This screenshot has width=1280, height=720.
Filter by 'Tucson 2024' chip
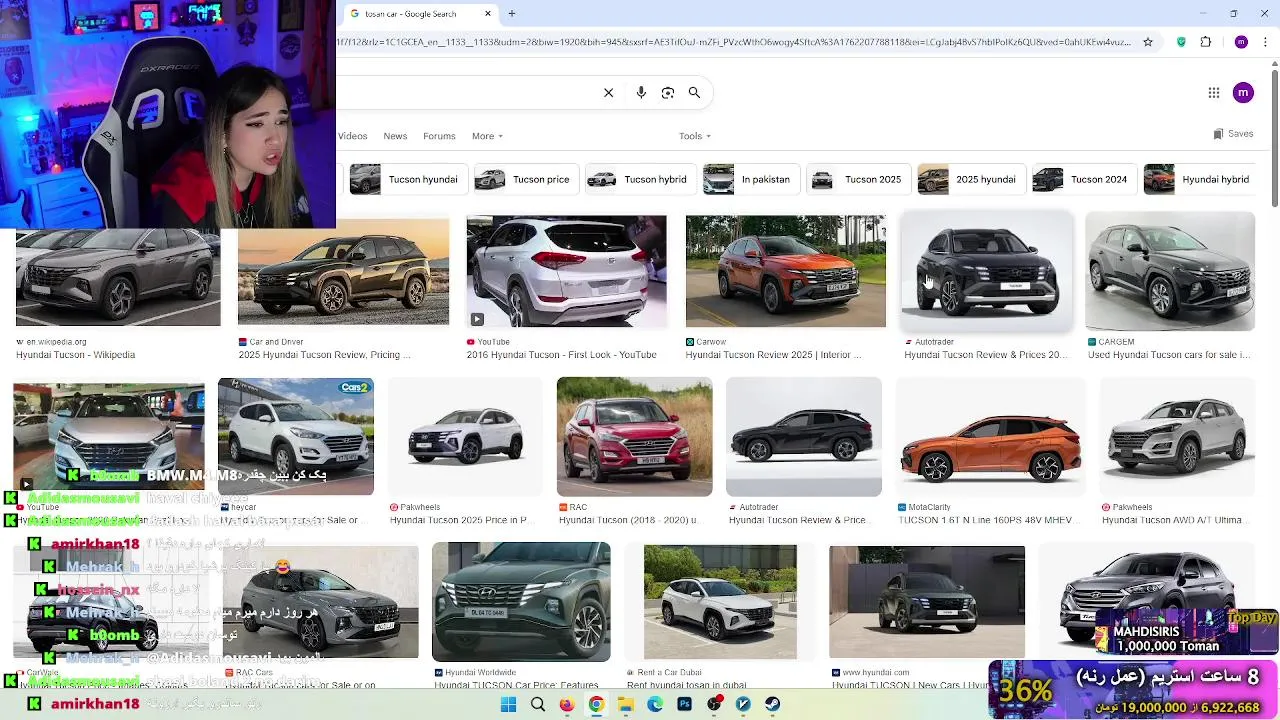pos(1084,179)
